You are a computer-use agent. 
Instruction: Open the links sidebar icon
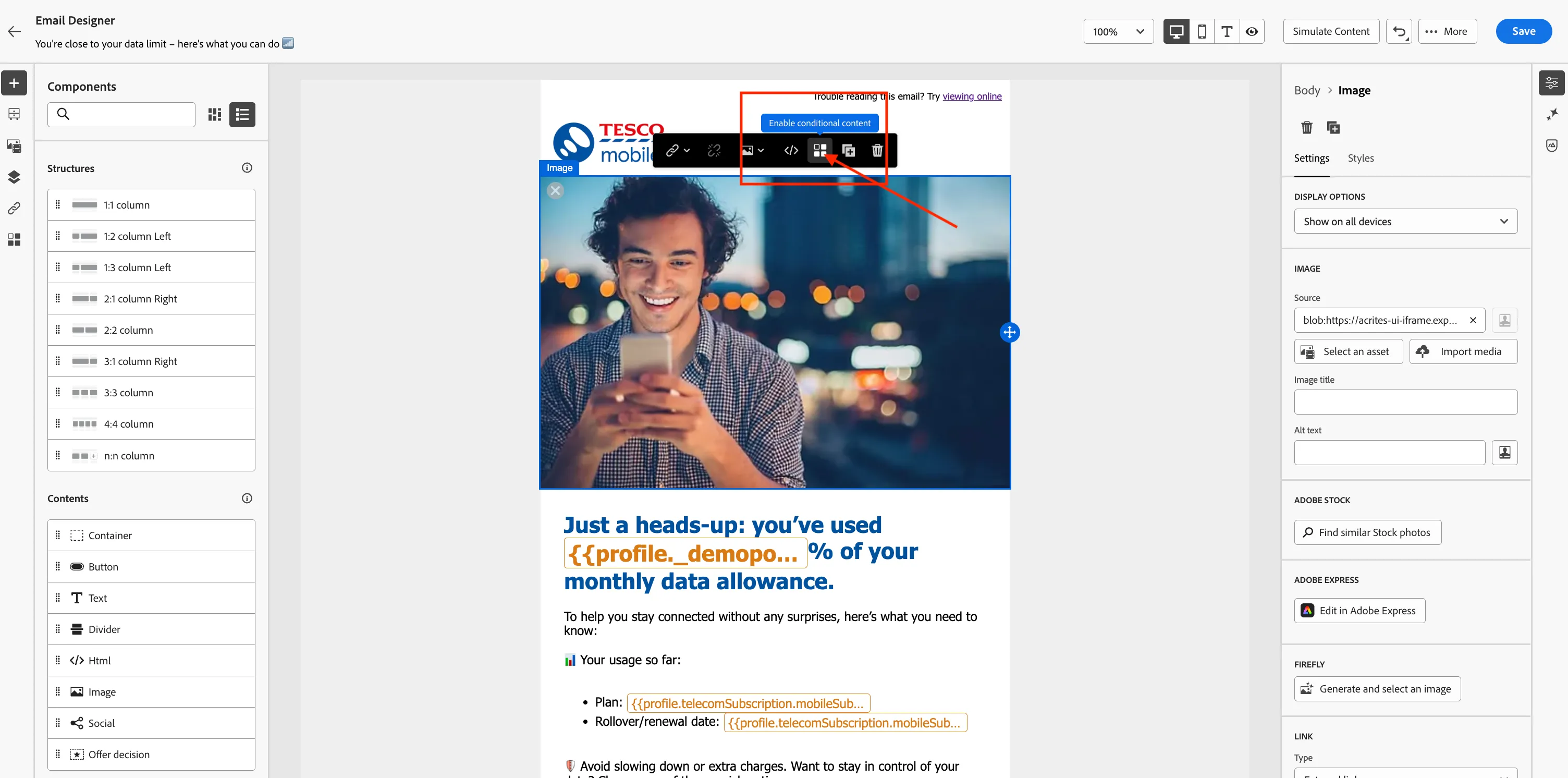14,208
